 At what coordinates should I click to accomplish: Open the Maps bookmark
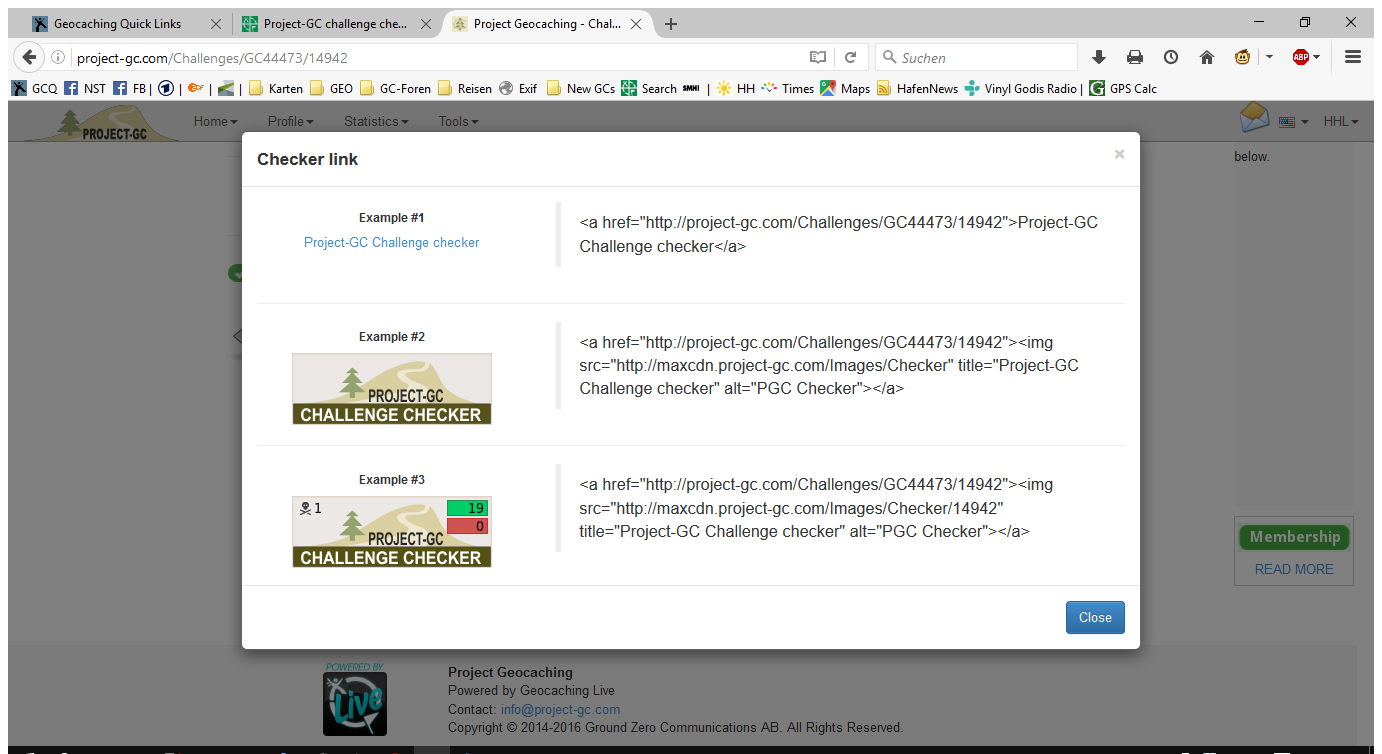click(845, 89)
